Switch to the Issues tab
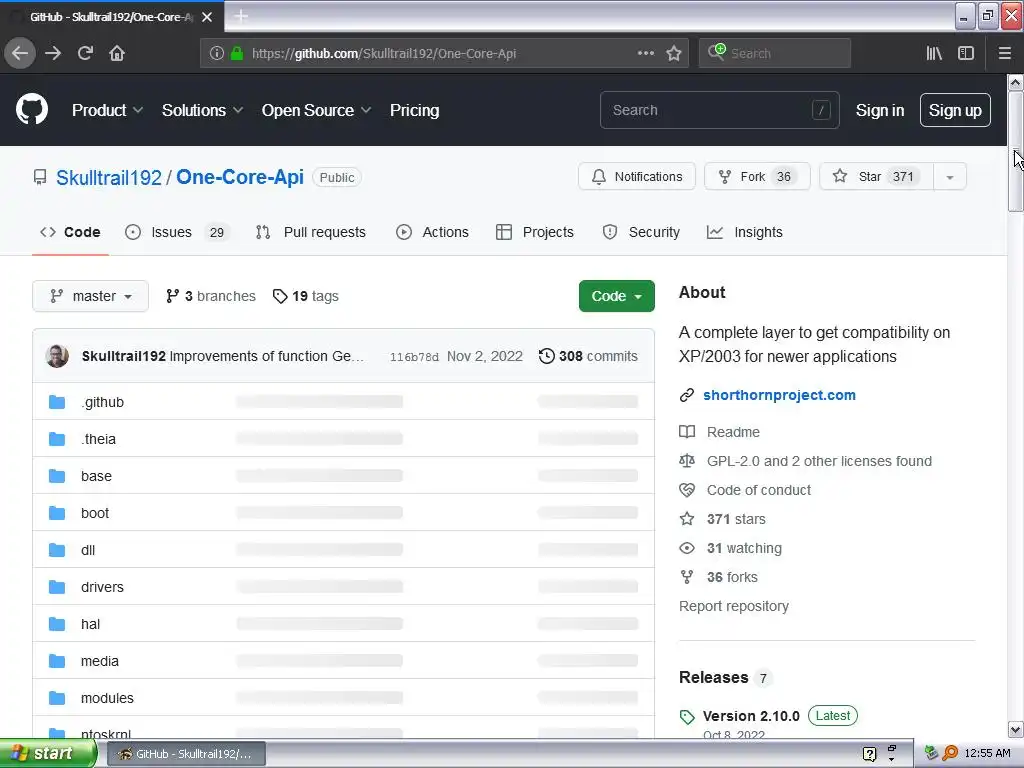The width and height of the screenshot is (1024, 768). click(178, 232)
